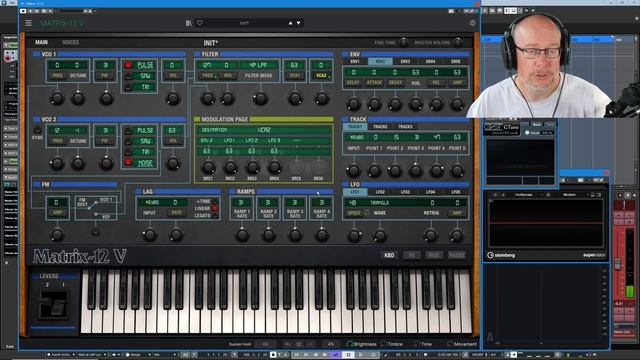The width and height of the screenshot is (640, 360).
Task: Select the LFO5 tab
Action: click(x=456, y=192)
